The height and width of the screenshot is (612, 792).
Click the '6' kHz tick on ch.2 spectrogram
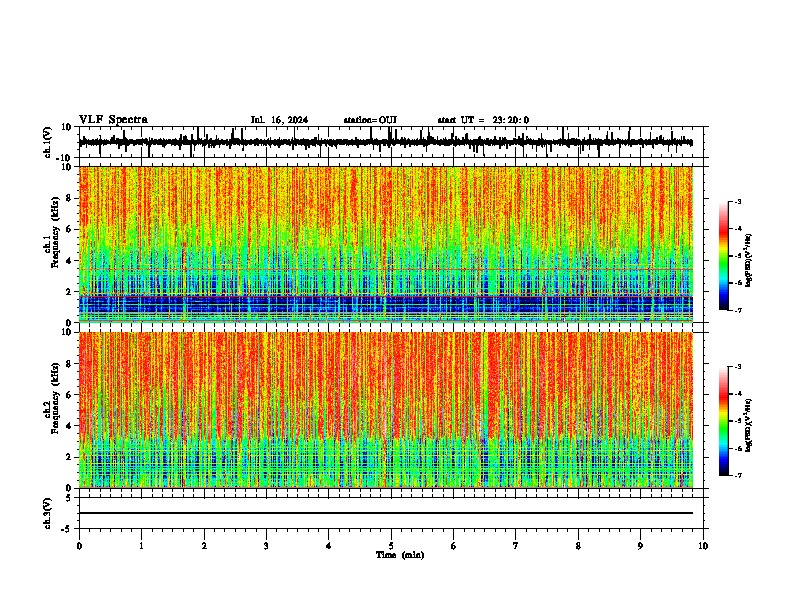pos(69,395)
